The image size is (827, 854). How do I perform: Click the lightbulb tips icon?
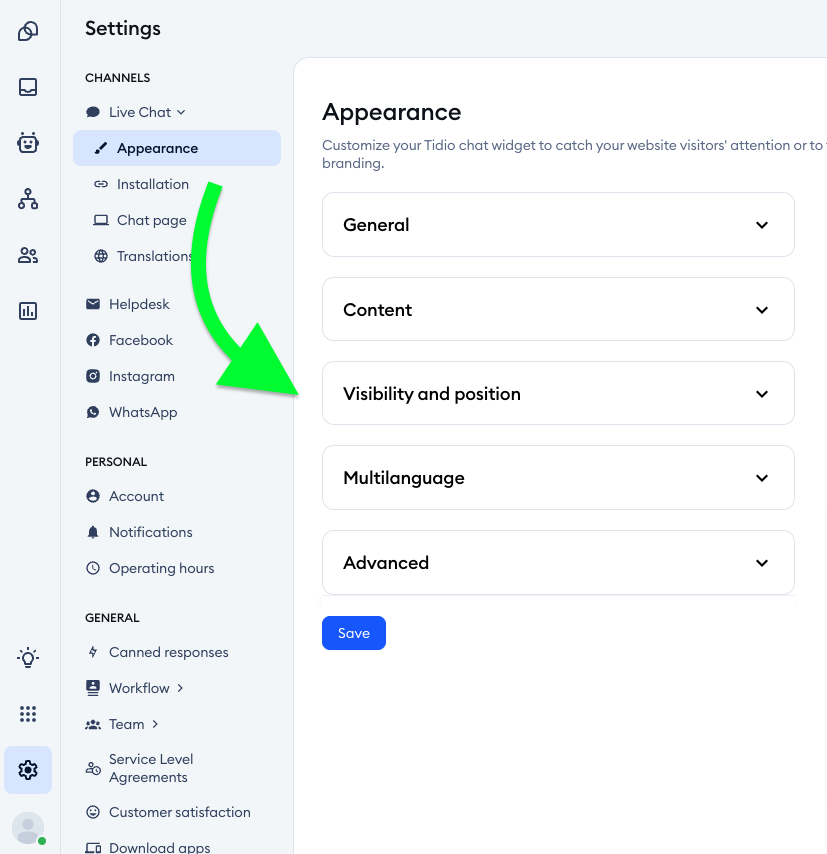[x=27, y=657]
